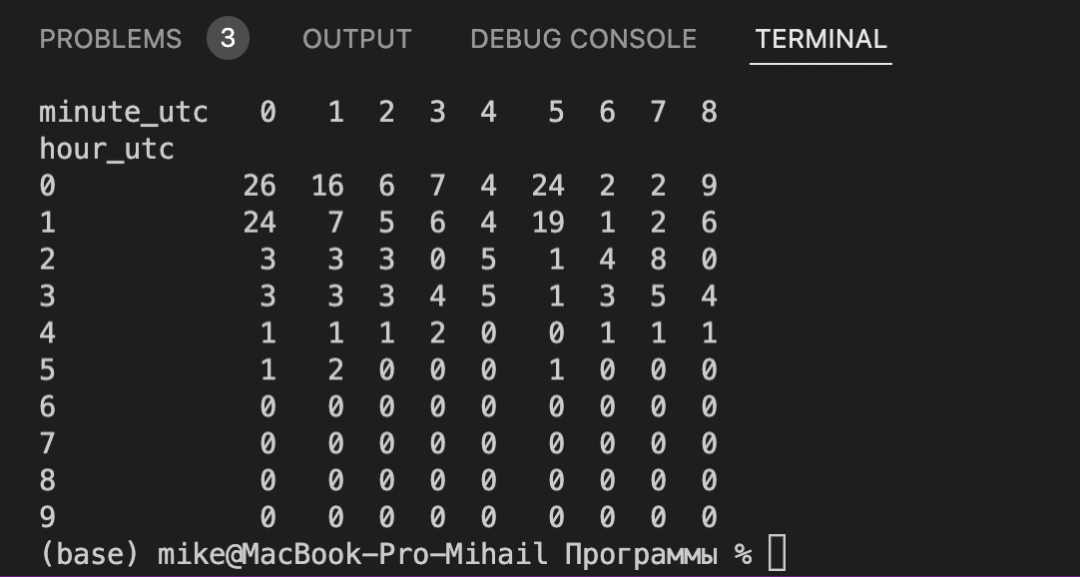Open the OUTPUT tab

tap(356, 39)
